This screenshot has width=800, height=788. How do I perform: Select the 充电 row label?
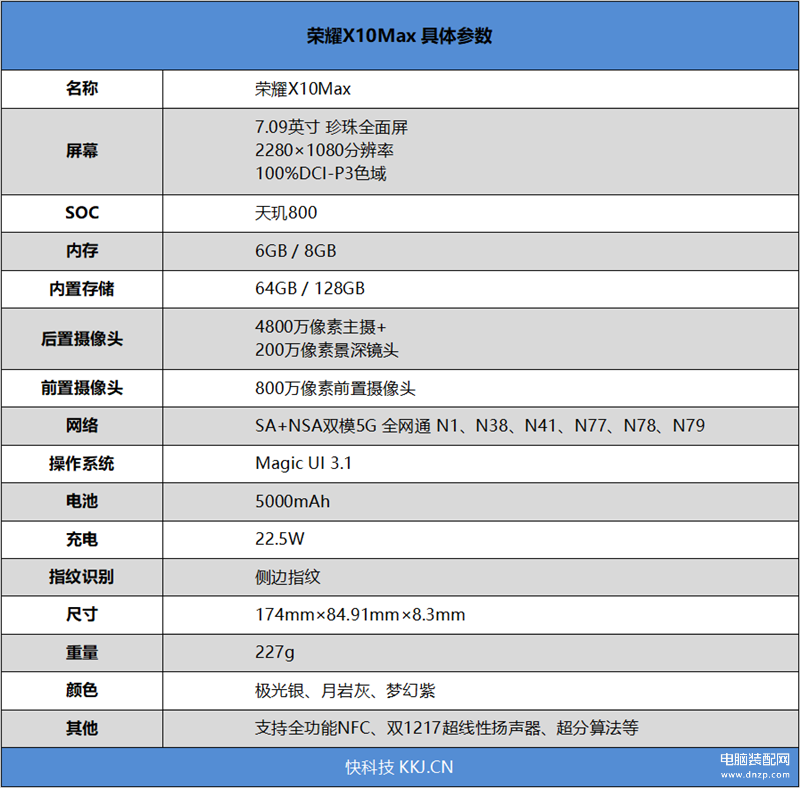[82, 539]
